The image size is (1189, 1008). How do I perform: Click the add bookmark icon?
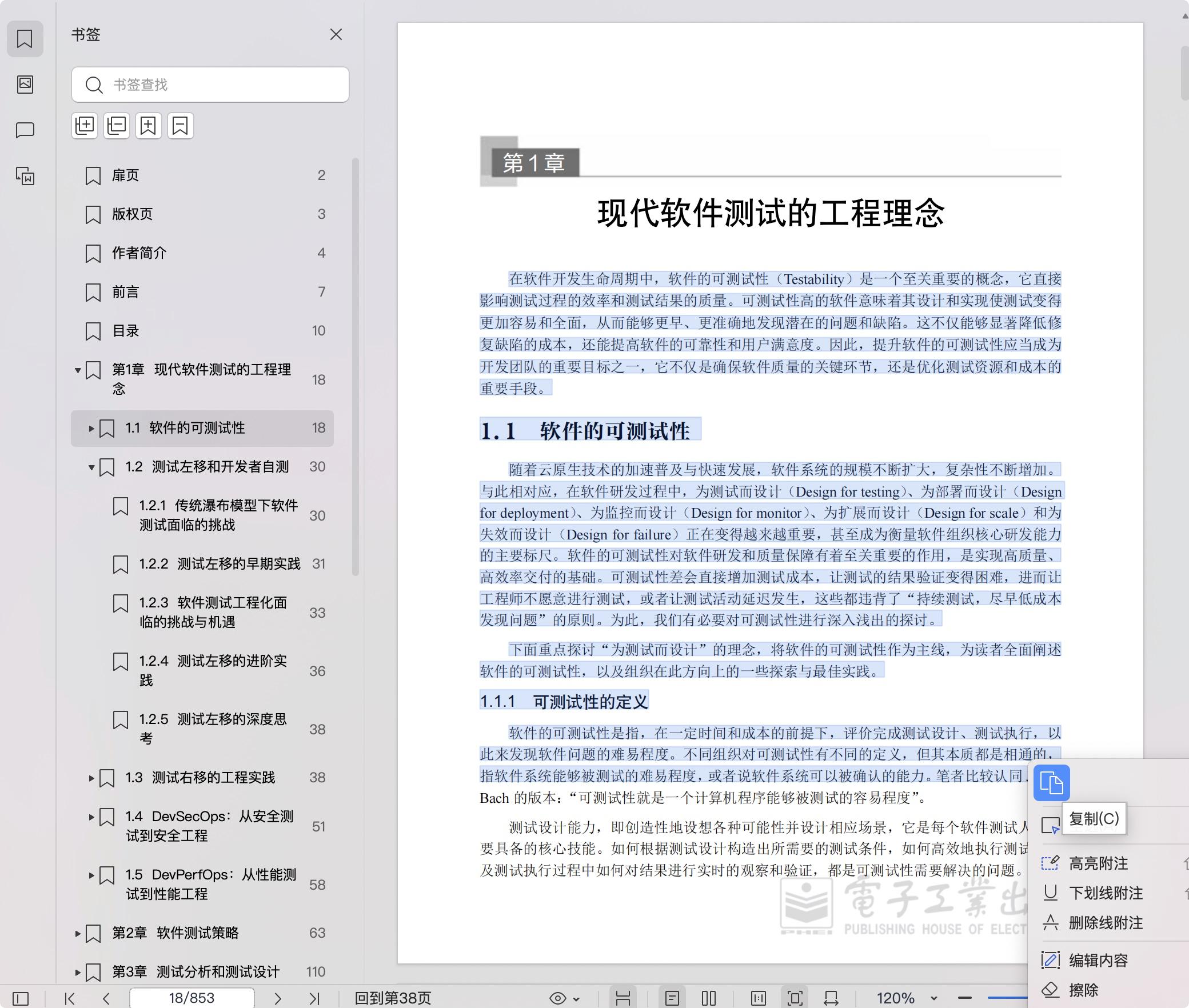[x=149, y=126]
